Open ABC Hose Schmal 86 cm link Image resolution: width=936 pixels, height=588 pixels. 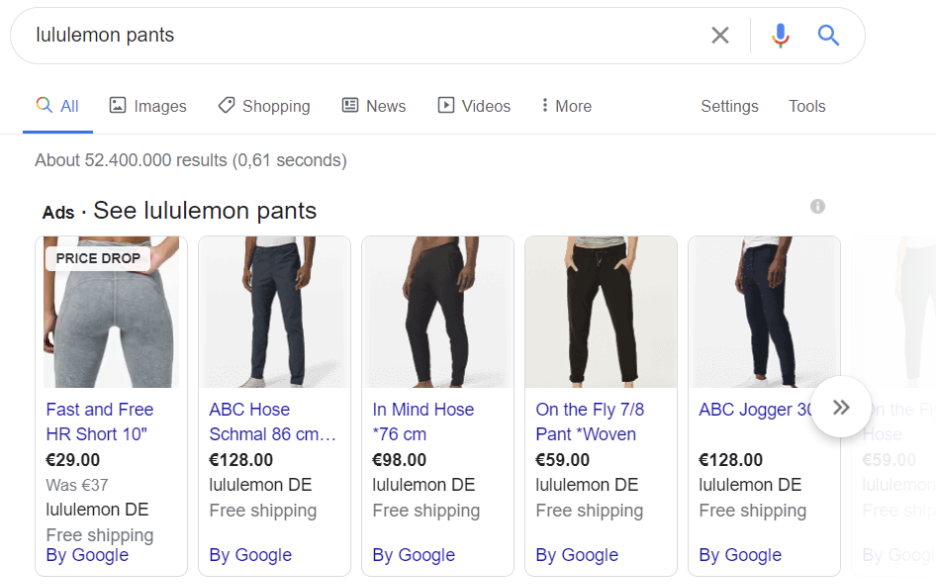[x=273, y=421]
